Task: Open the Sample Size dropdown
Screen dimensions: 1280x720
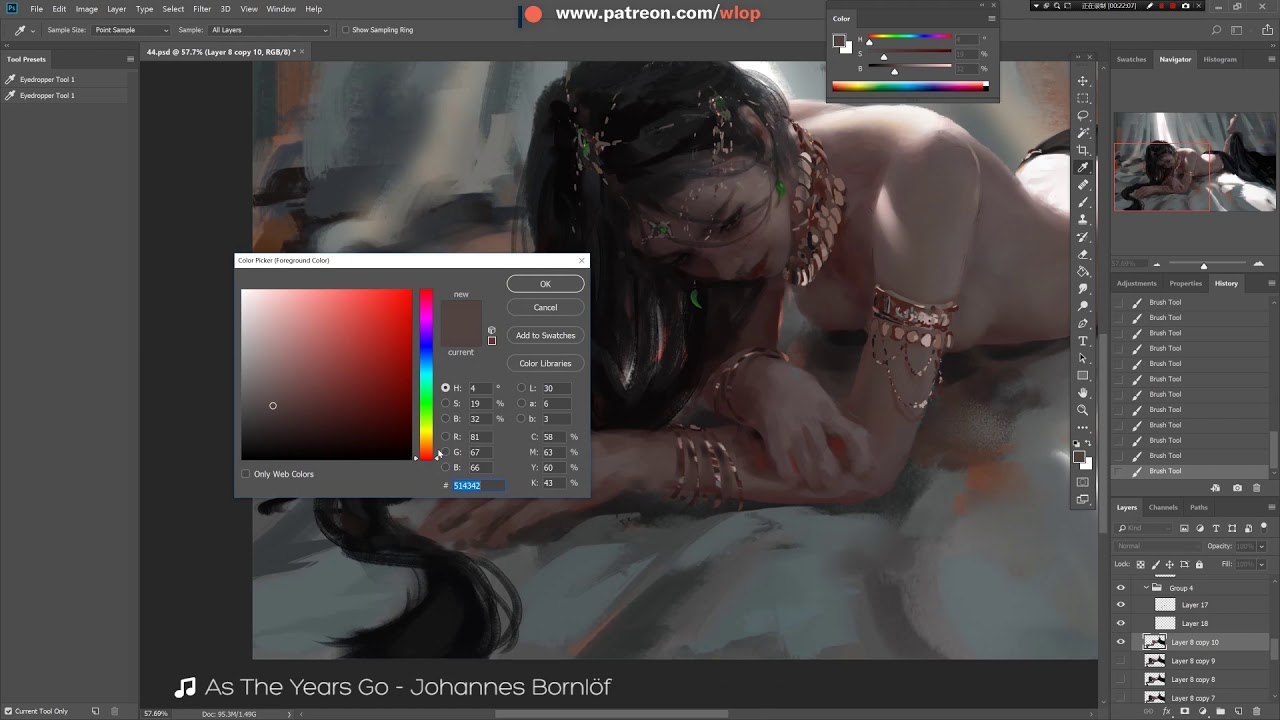Action: [131, 30]
